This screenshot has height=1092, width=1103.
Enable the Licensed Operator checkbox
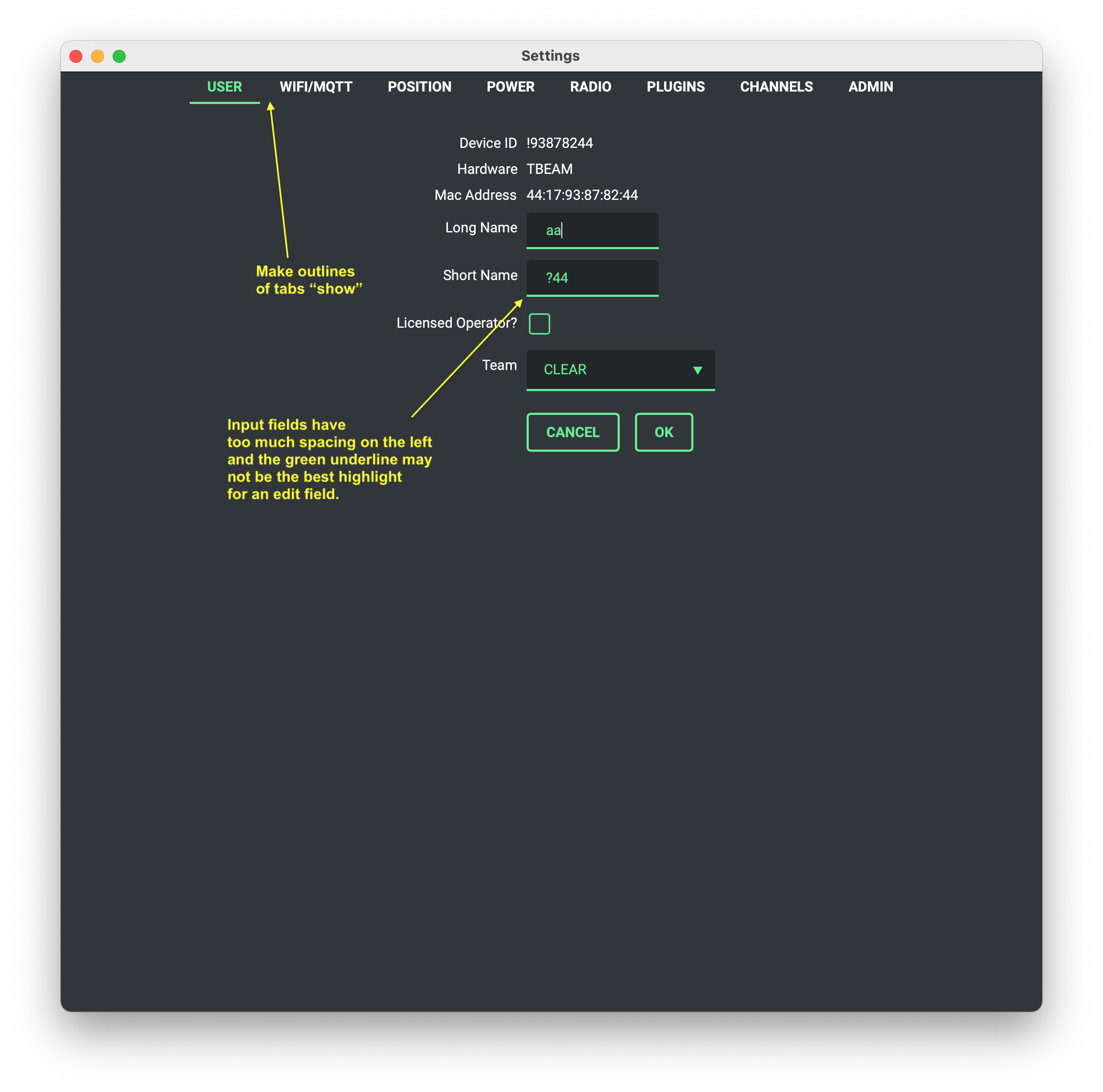click(539, 324)
